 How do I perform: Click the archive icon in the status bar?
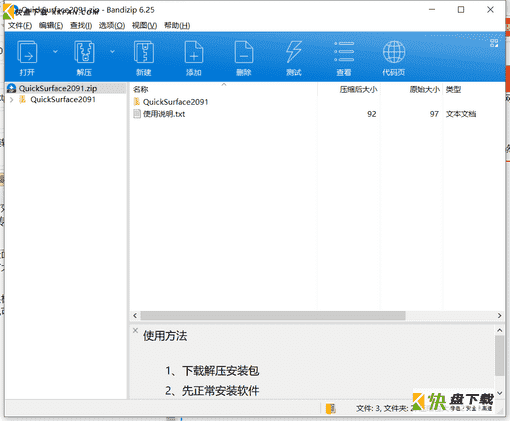pos(331,409)
